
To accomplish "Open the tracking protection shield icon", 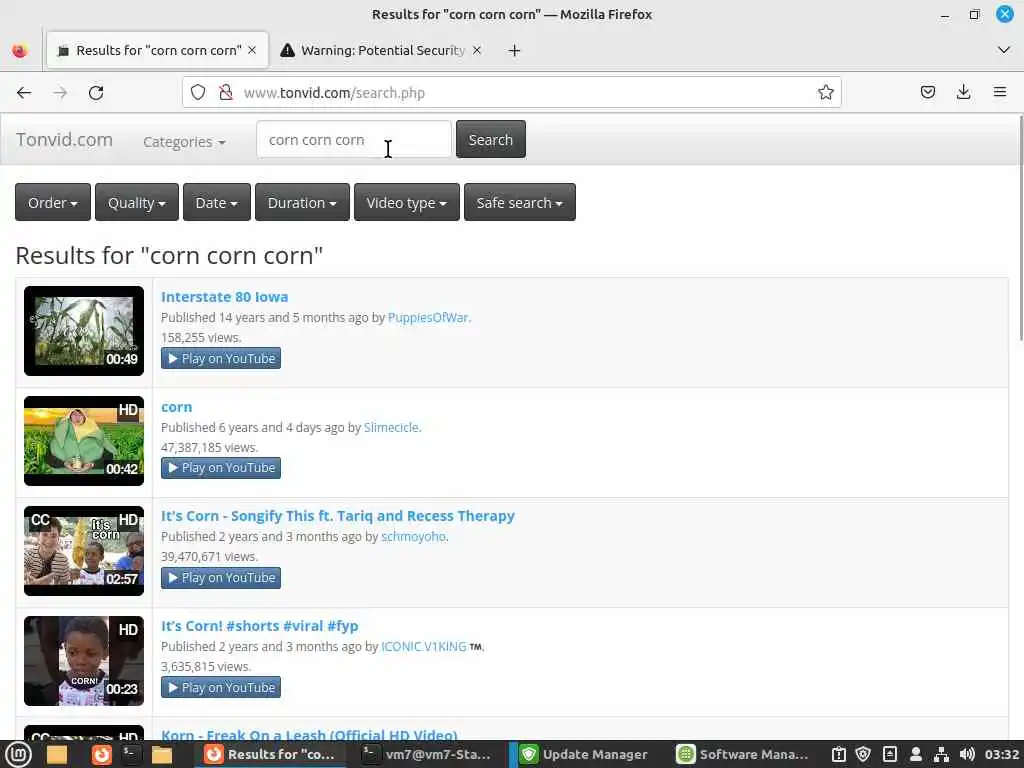I will (x=198, y=93).
